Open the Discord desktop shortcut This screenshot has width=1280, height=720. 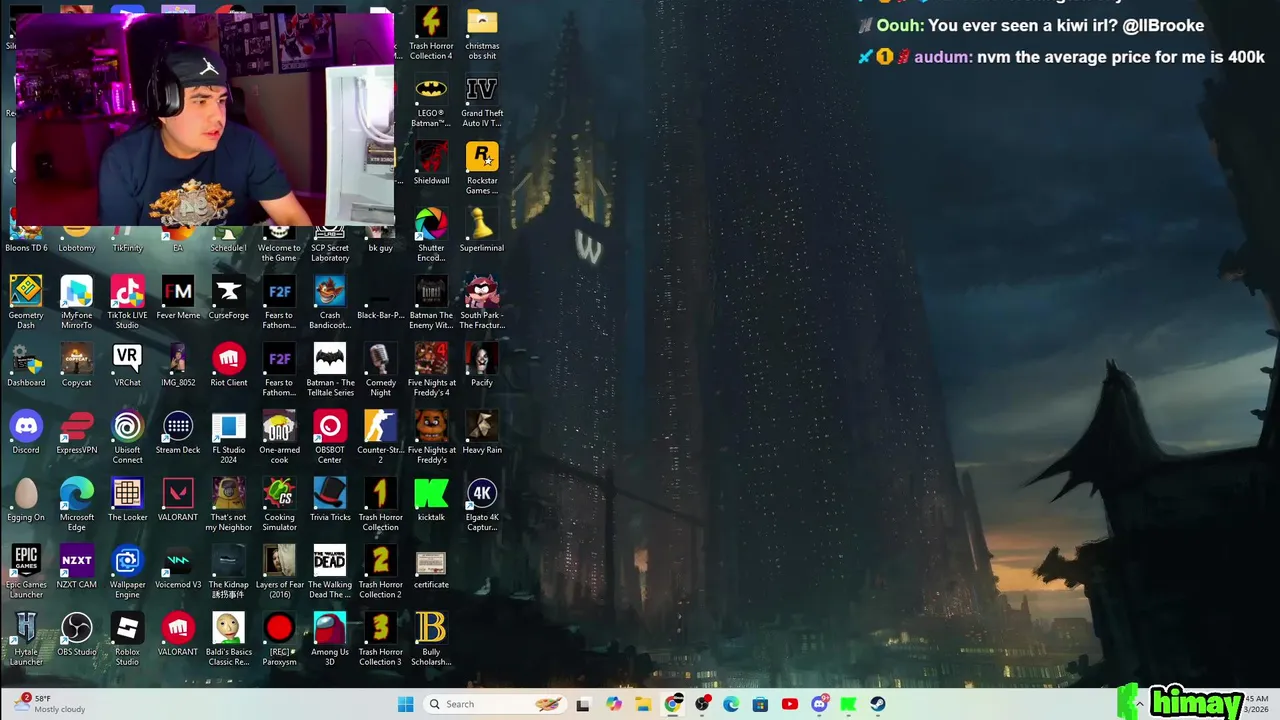pyautogui.click(x=26, y=431)
